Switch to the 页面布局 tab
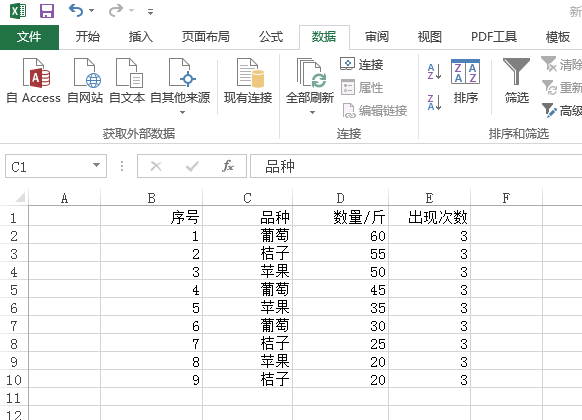The width and height of the screenshot is (582, 420). [x=205, y=37]
